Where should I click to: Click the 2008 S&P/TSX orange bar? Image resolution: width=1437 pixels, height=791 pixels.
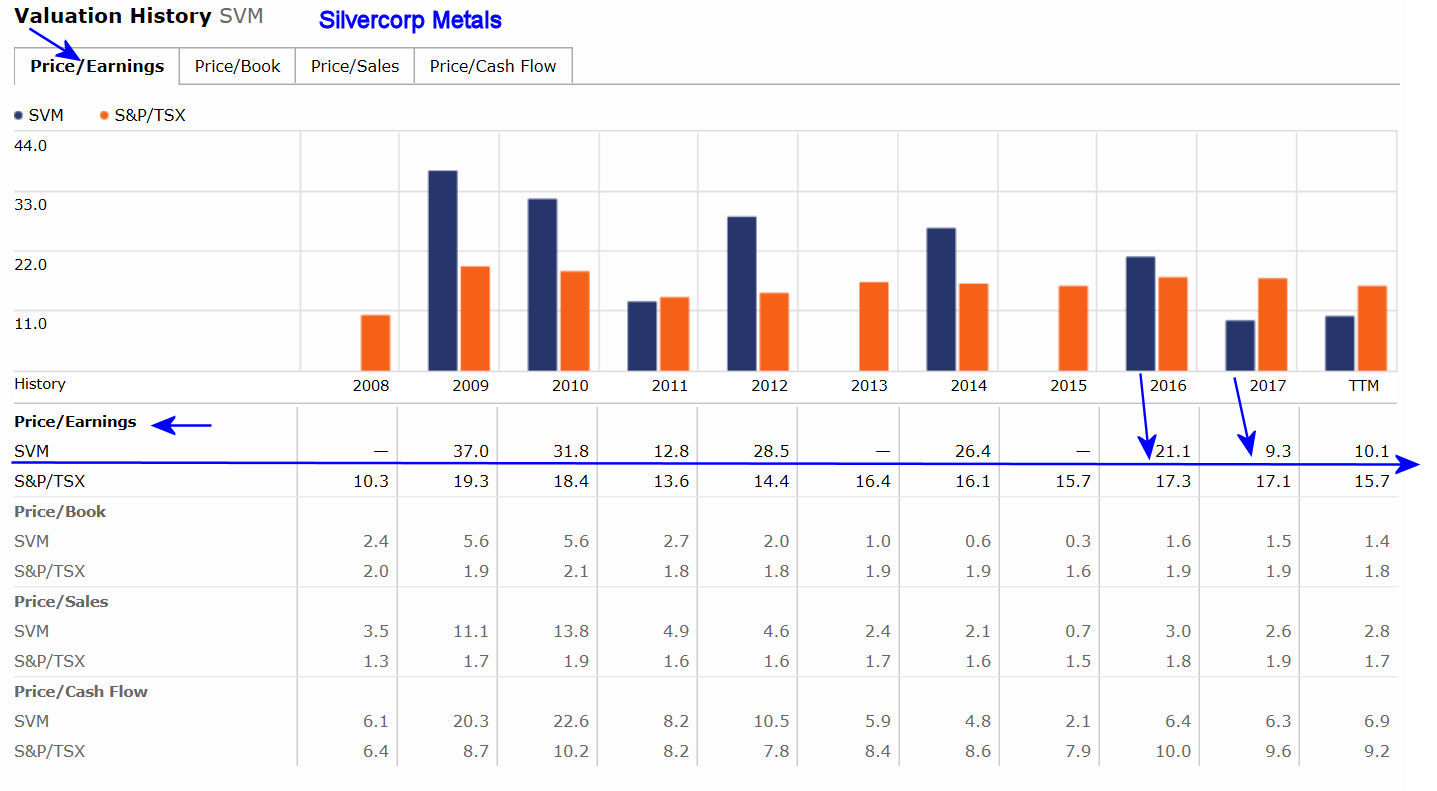pos(375,343)
